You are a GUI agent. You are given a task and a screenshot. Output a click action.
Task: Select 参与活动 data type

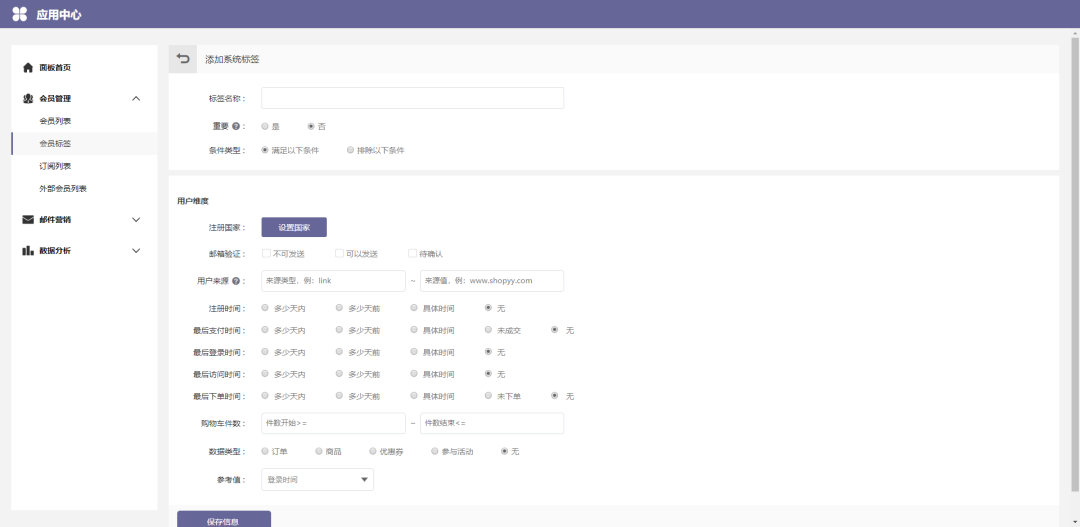[435, 451]
